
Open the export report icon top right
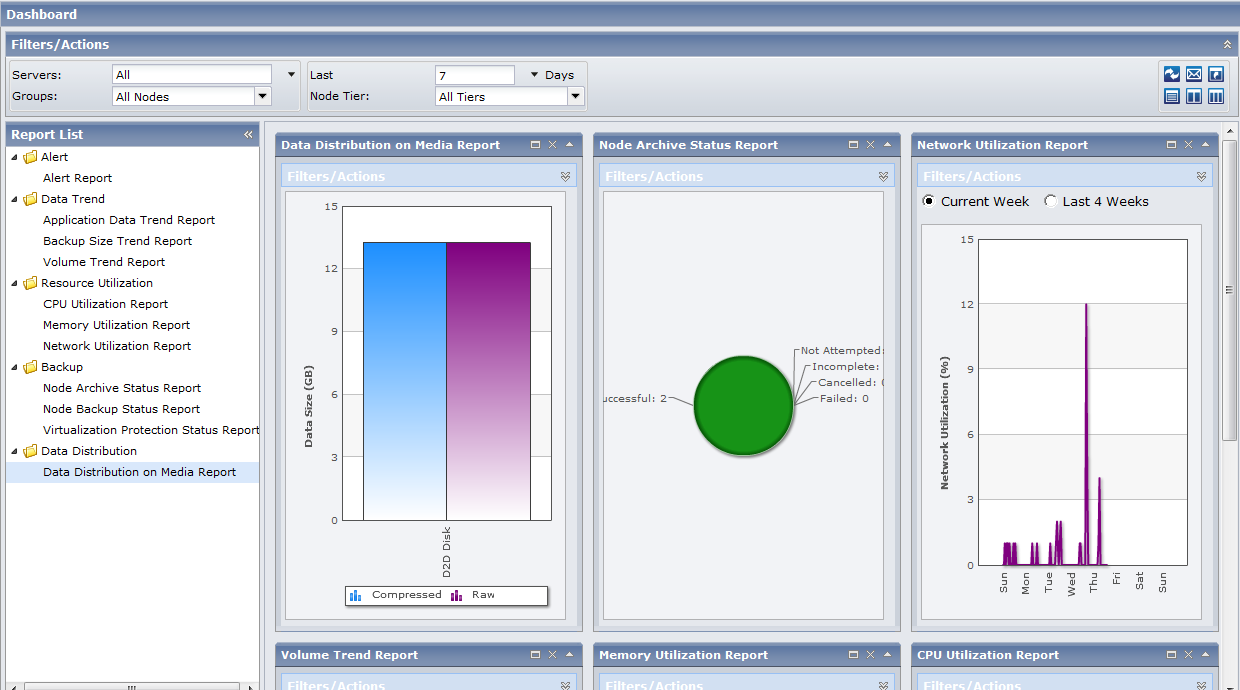pyautogui.click(x=1215, y=74)
